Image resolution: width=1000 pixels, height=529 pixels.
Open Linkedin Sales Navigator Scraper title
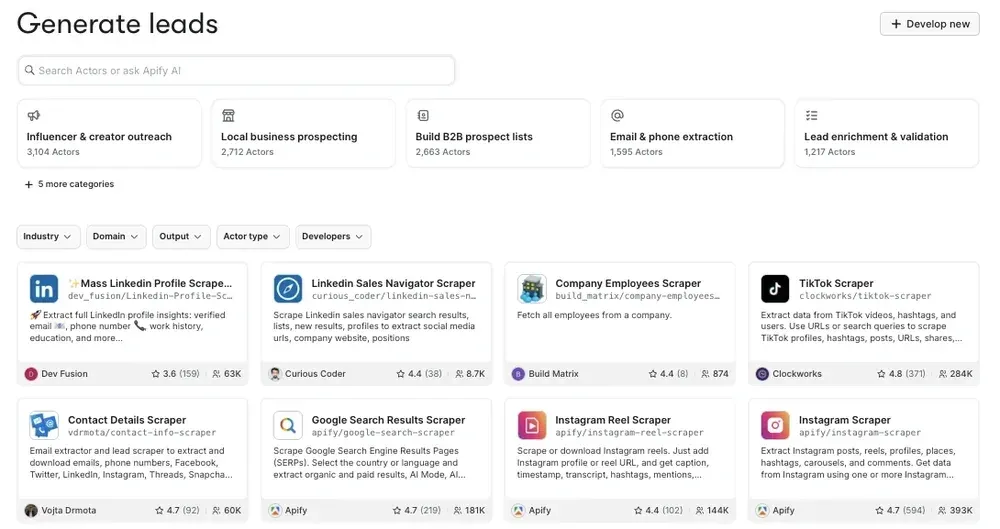[x=393, y=283]
